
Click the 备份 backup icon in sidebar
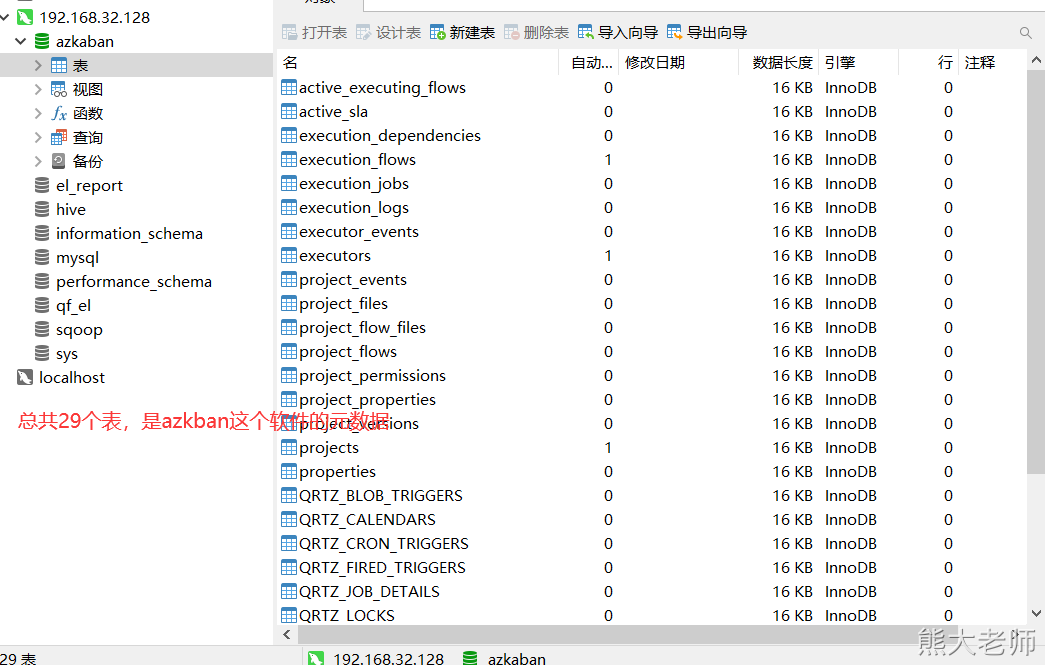59,161
